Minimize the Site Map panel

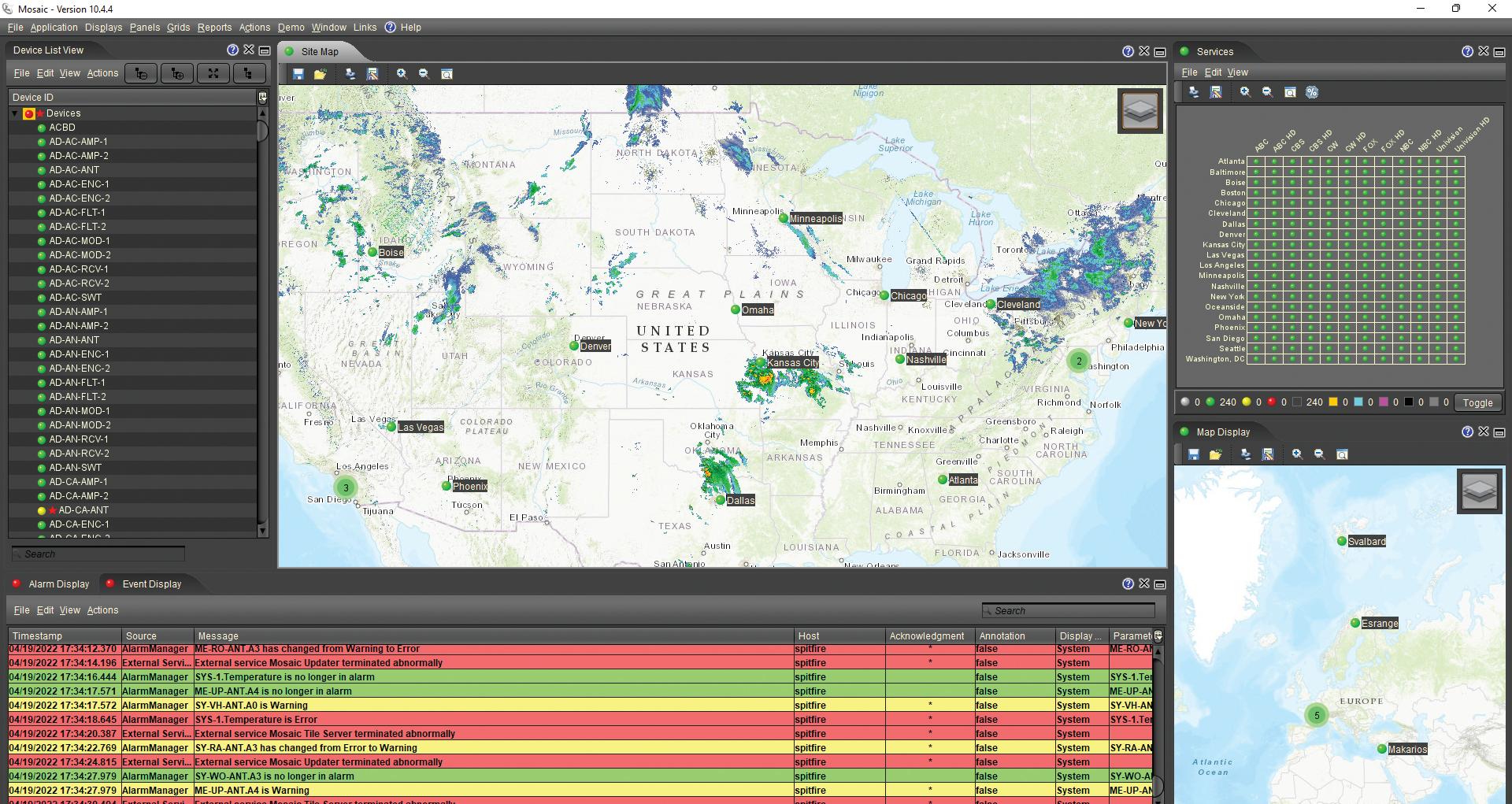click(1160, 52)
